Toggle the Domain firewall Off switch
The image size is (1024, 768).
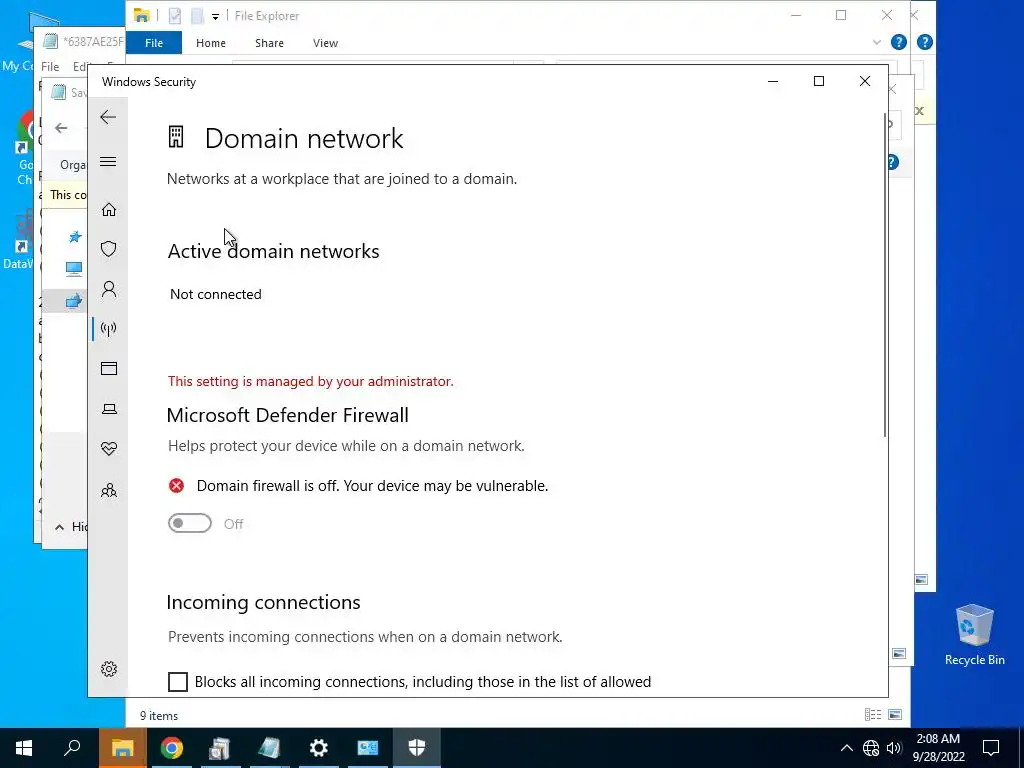(x=189, y=523)
